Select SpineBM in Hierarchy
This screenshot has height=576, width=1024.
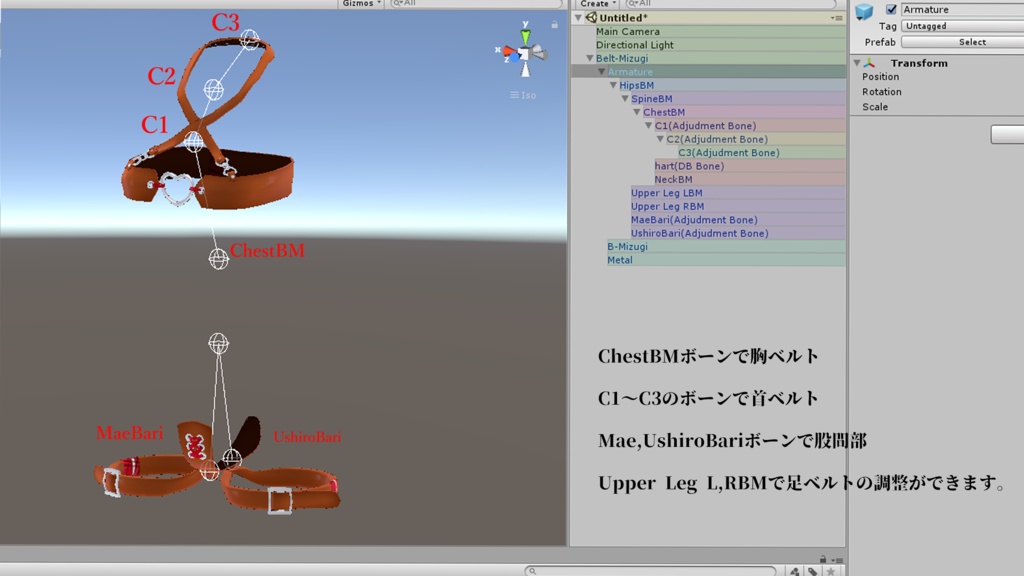click(x=651, y=99)
